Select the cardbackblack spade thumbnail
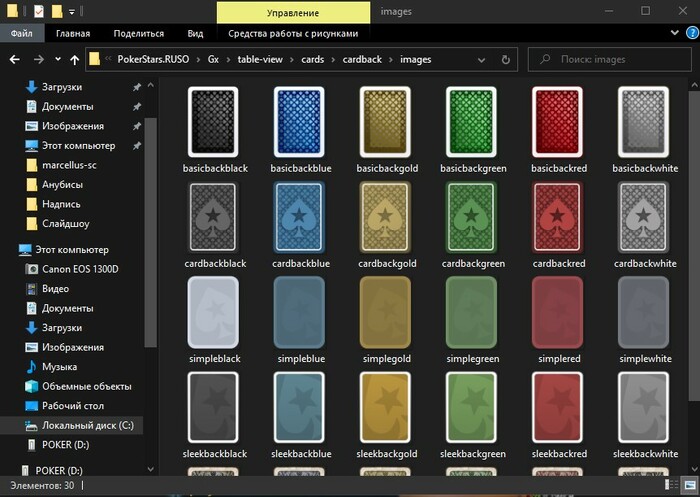The width and height of the screenshot is (700, 497). 213,217
